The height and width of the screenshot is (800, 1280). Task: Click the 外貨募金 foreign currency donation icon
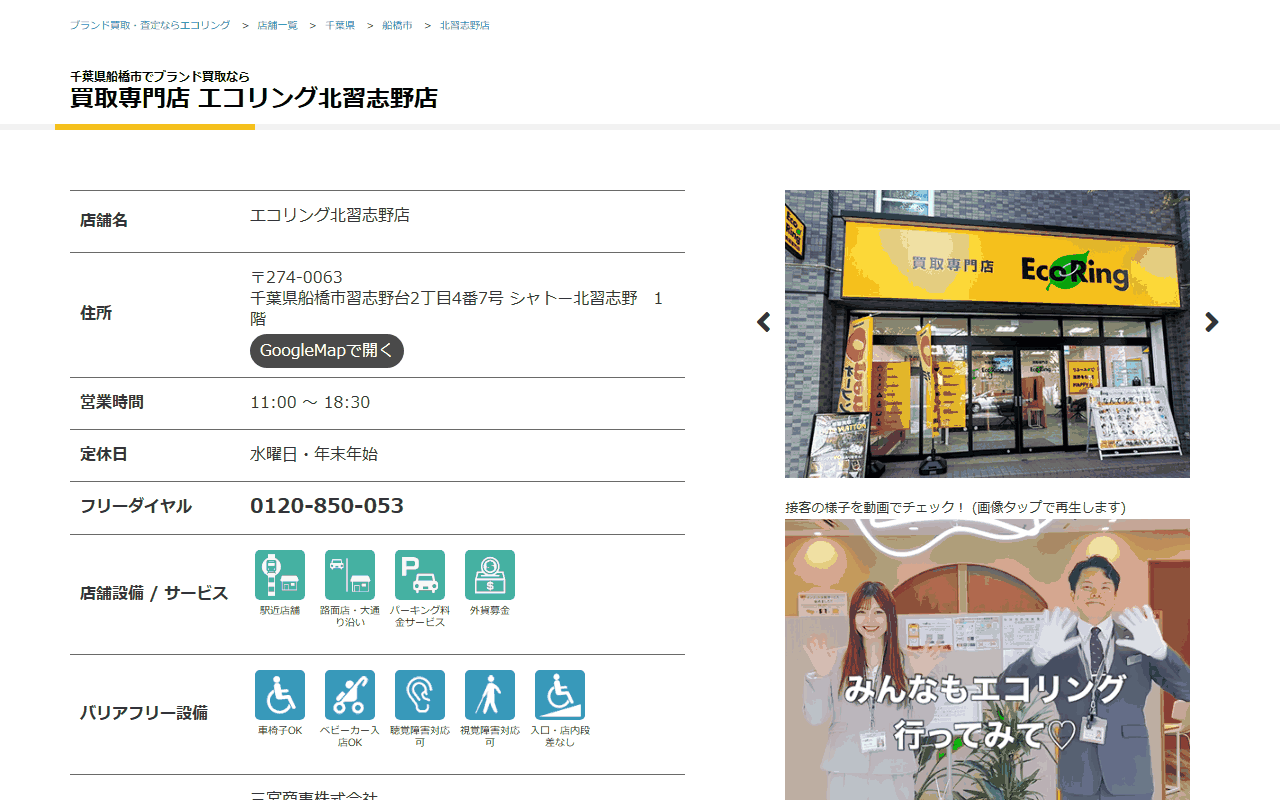click(x=490, y=575)
